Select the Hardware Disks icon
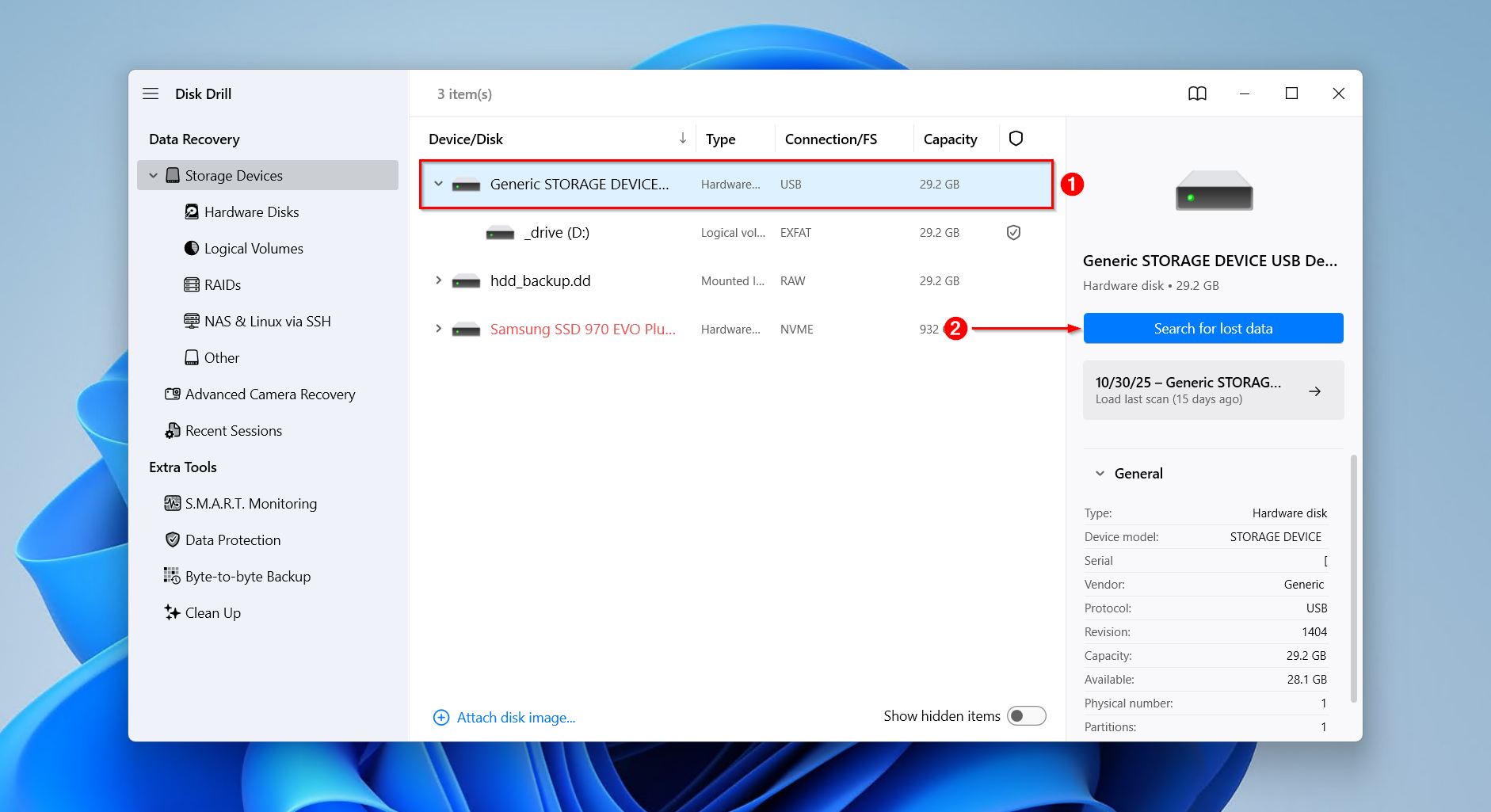The image size is (1491, 812). (192, 212)
